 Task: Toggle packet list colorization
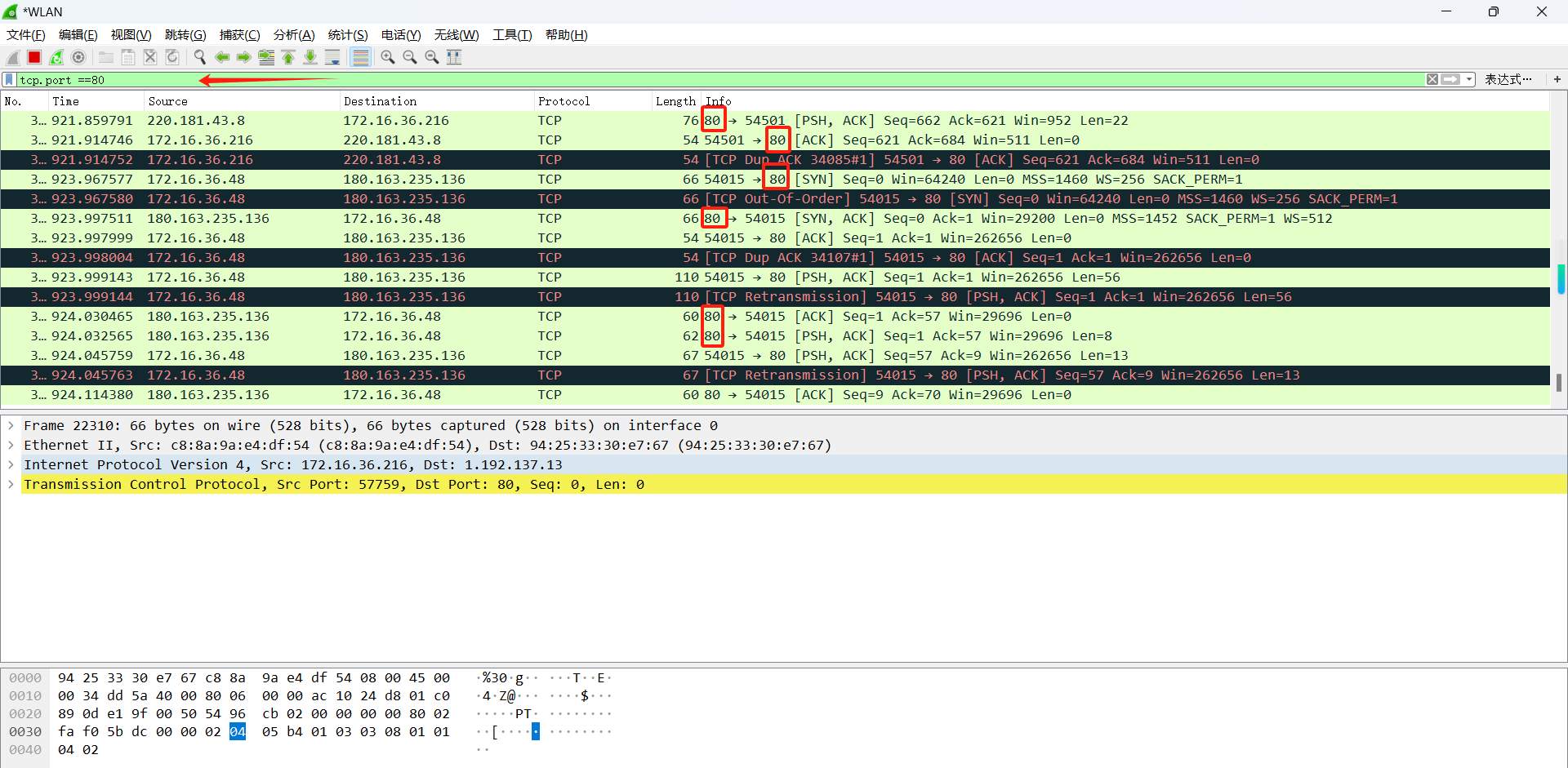(x=360, y=57)
